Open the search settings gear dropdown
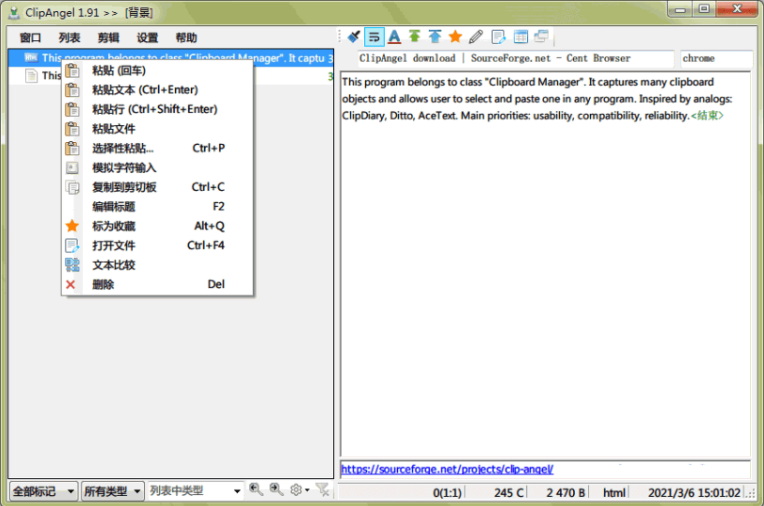Image resolution: width=764 pixels, height=506 pixels. [299, 490]
